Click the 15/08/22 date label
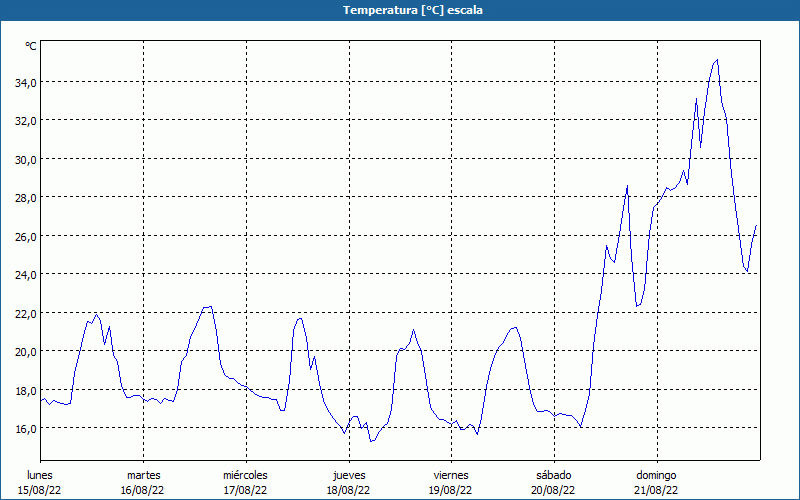This screenshot has width=800, height=500. [x=40, y=490]
